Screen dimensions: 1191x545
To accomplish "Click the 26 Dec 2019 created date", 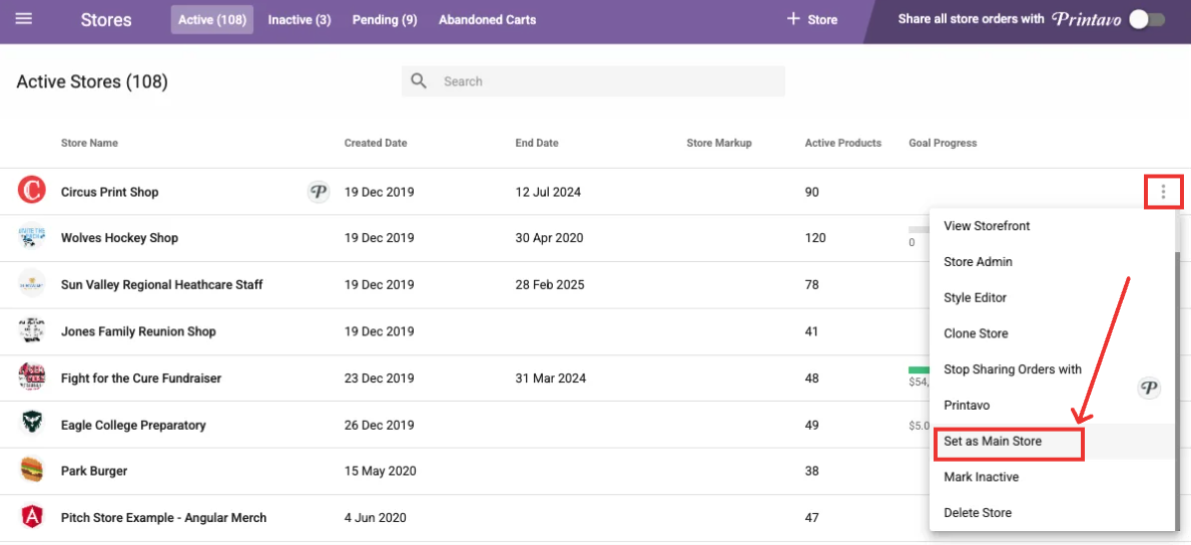I will coord(379,425).
